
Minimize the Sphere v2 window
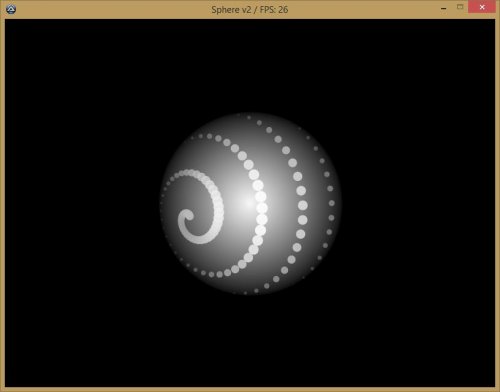444,8
